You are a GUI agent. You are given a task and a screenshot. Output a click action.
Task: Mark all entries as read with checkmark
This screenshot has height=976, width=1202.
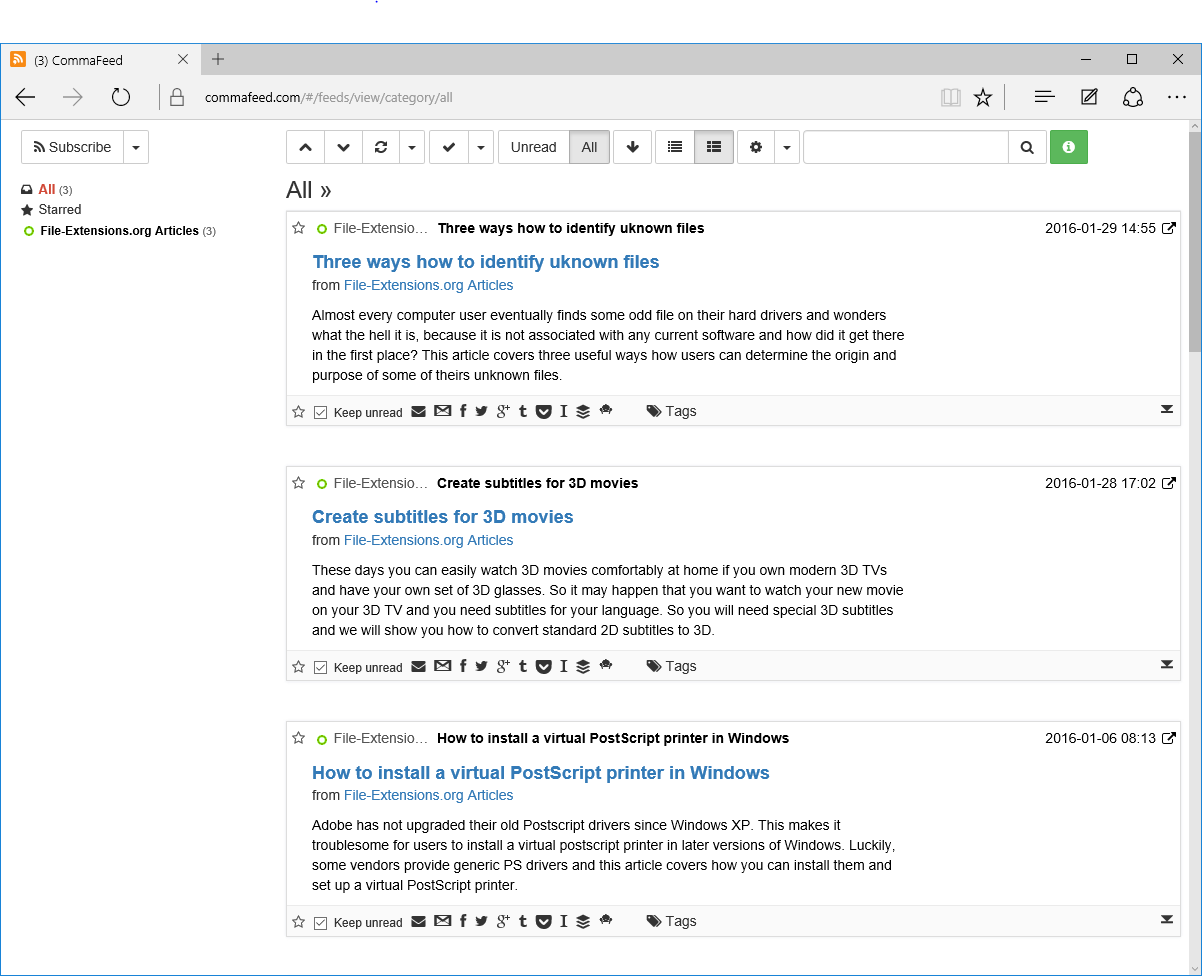pyautogui.click(x=449, y=147)
